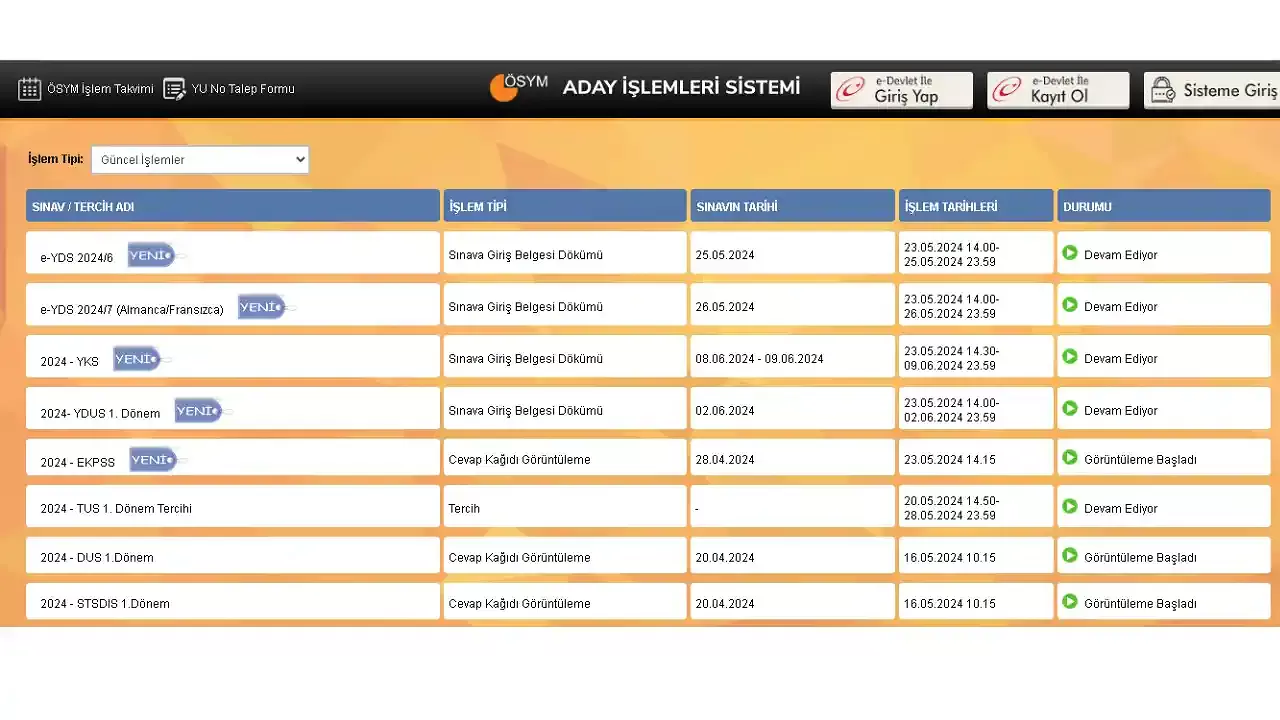
Task: Click green status icon in YDUS 1. Dönem row
Action: (1070, 409)
